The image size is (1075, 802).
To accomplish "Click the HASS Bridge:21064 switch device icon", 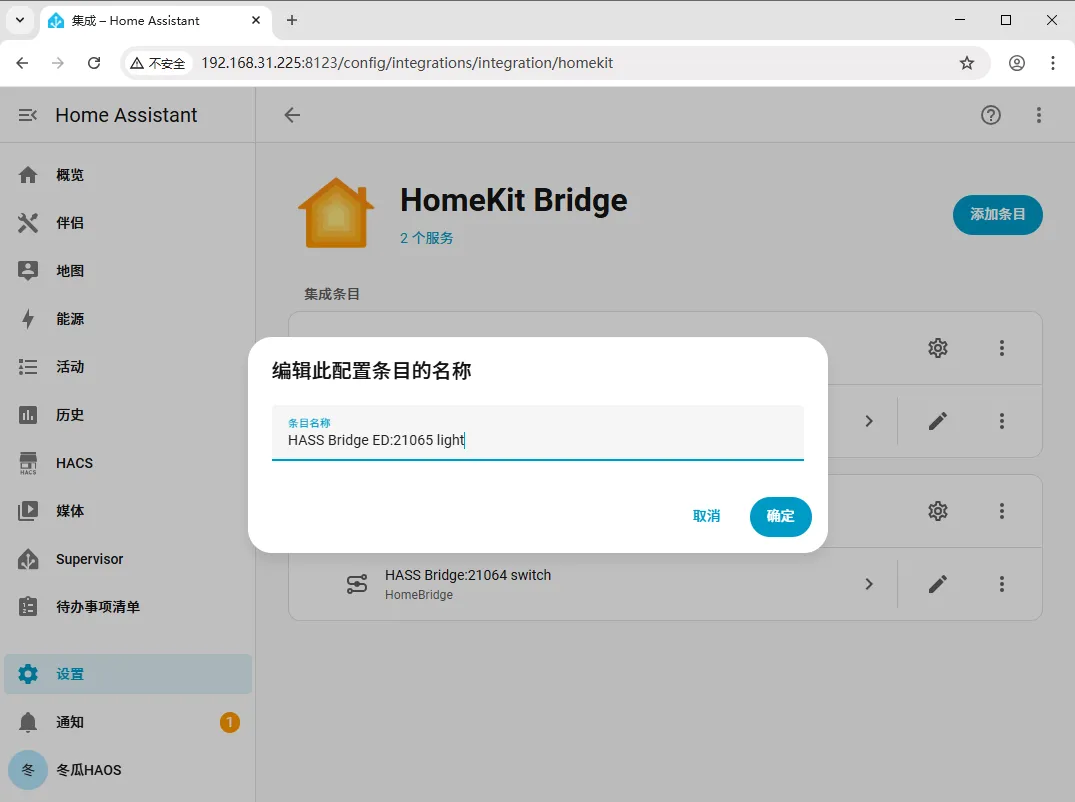I will tap(357, 584).
